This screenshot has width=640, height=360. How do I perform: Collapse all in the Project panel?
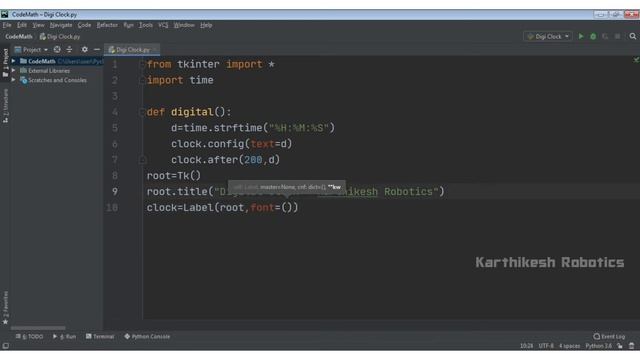tap(69, 49)
